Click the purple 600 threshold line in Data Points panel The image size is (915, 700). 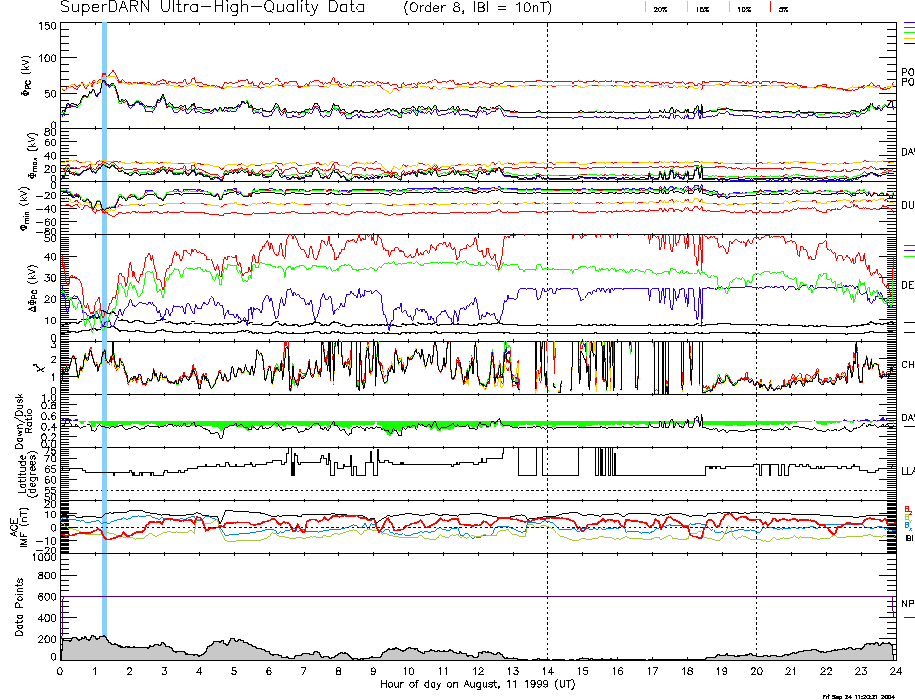[400, 597]
